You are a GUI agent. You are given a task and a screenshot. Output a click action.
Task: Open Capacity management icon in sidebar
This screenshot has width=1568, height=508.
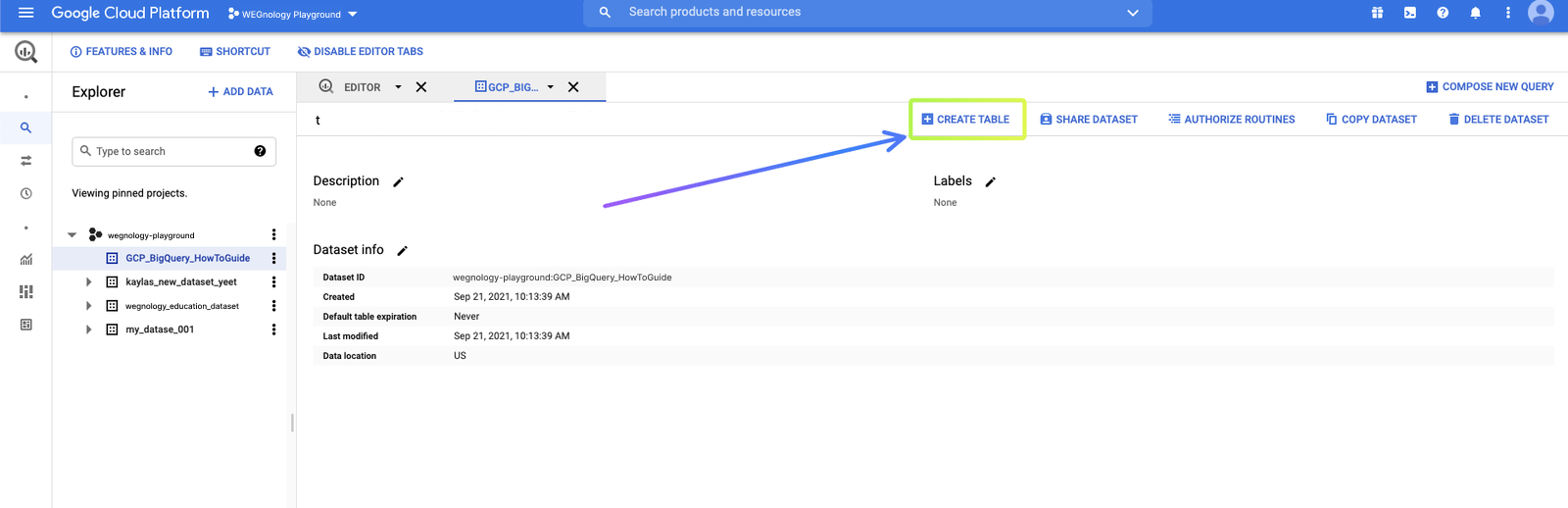point(25,292)
